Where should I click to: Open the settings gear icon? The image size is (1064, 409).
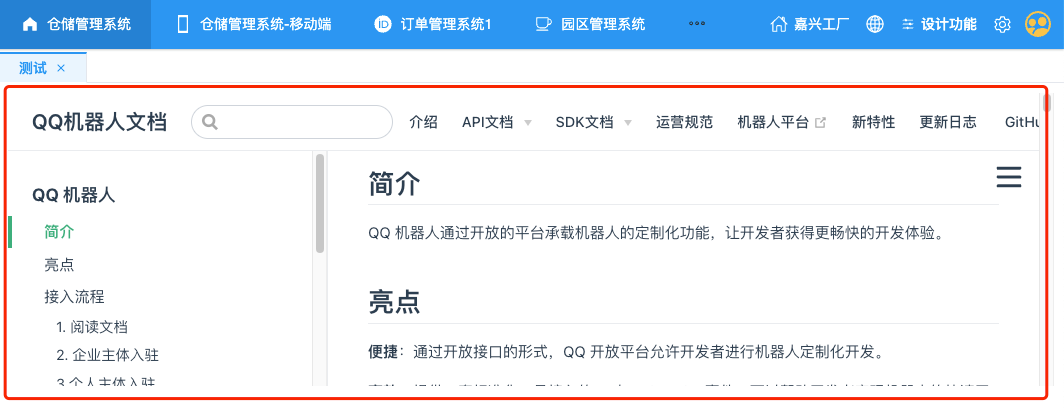1002,25
